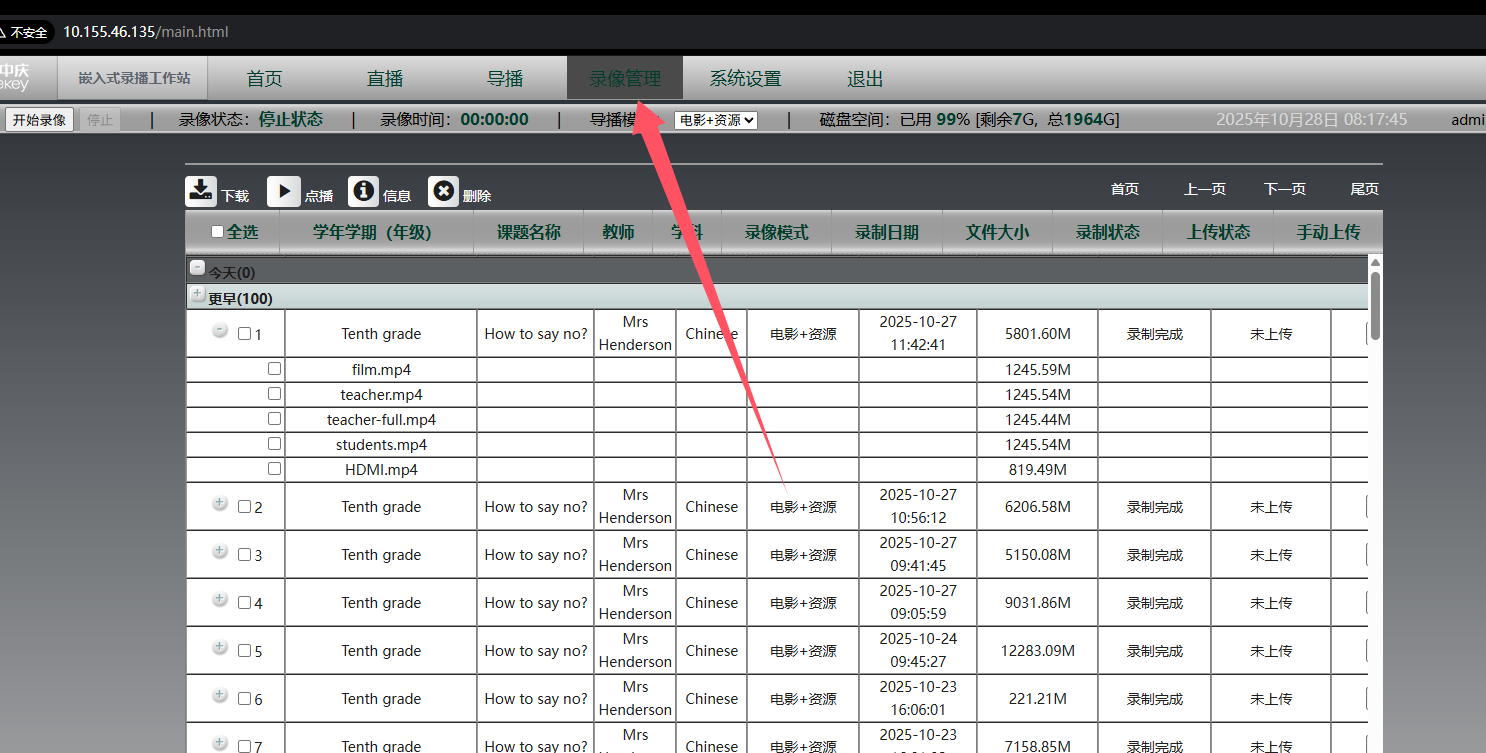Expand recording row 5 details

point(220,648)
